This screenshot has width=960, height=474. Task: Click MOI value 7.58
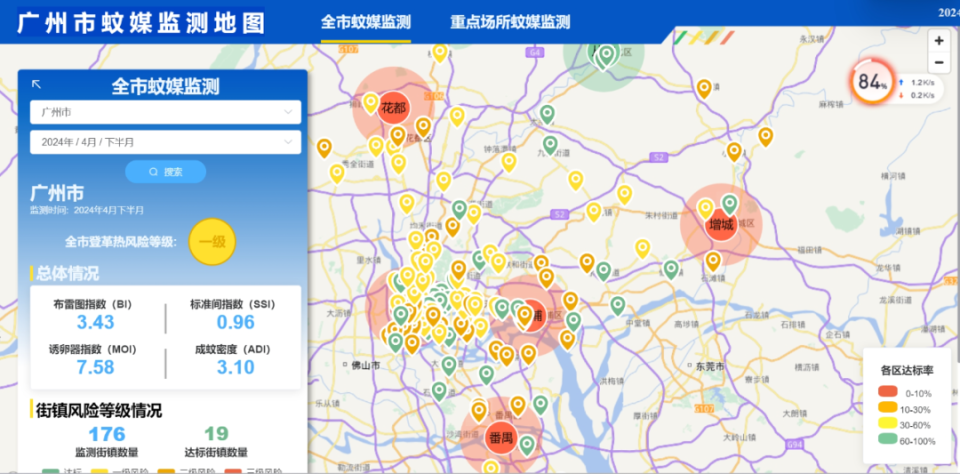coord(96,367)
